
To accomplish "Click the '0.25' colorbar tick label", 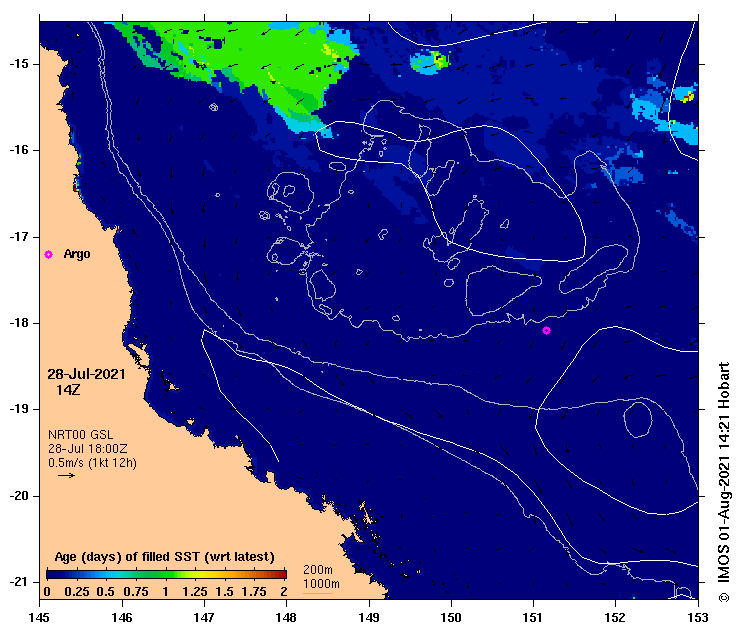I will (77, 591).
